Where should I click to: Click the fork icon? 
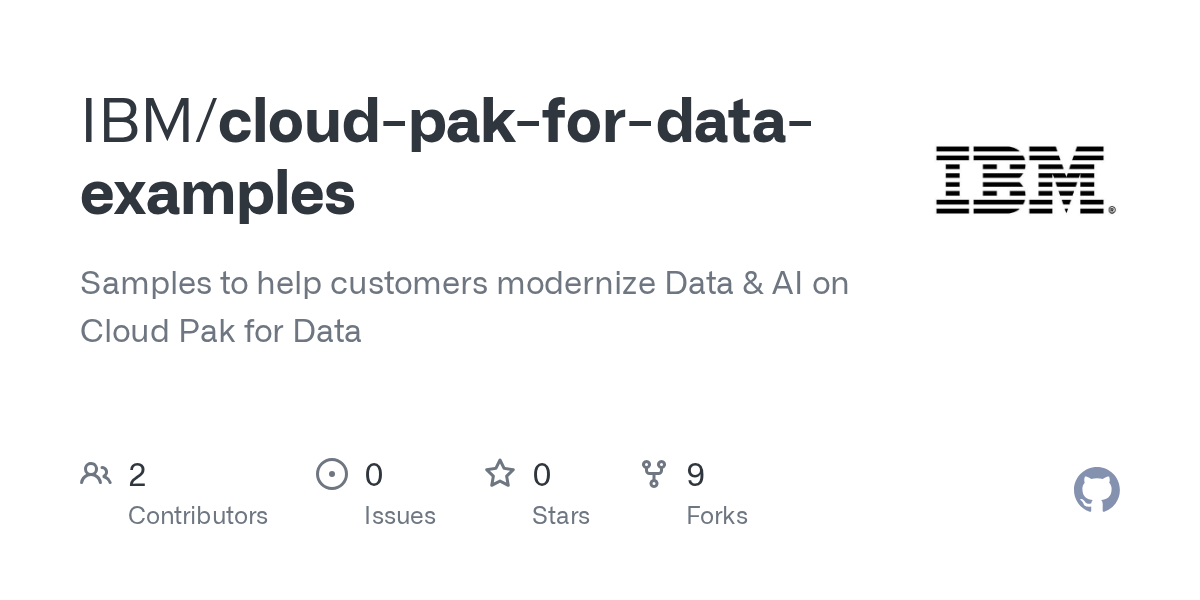(x=654, y=474)
